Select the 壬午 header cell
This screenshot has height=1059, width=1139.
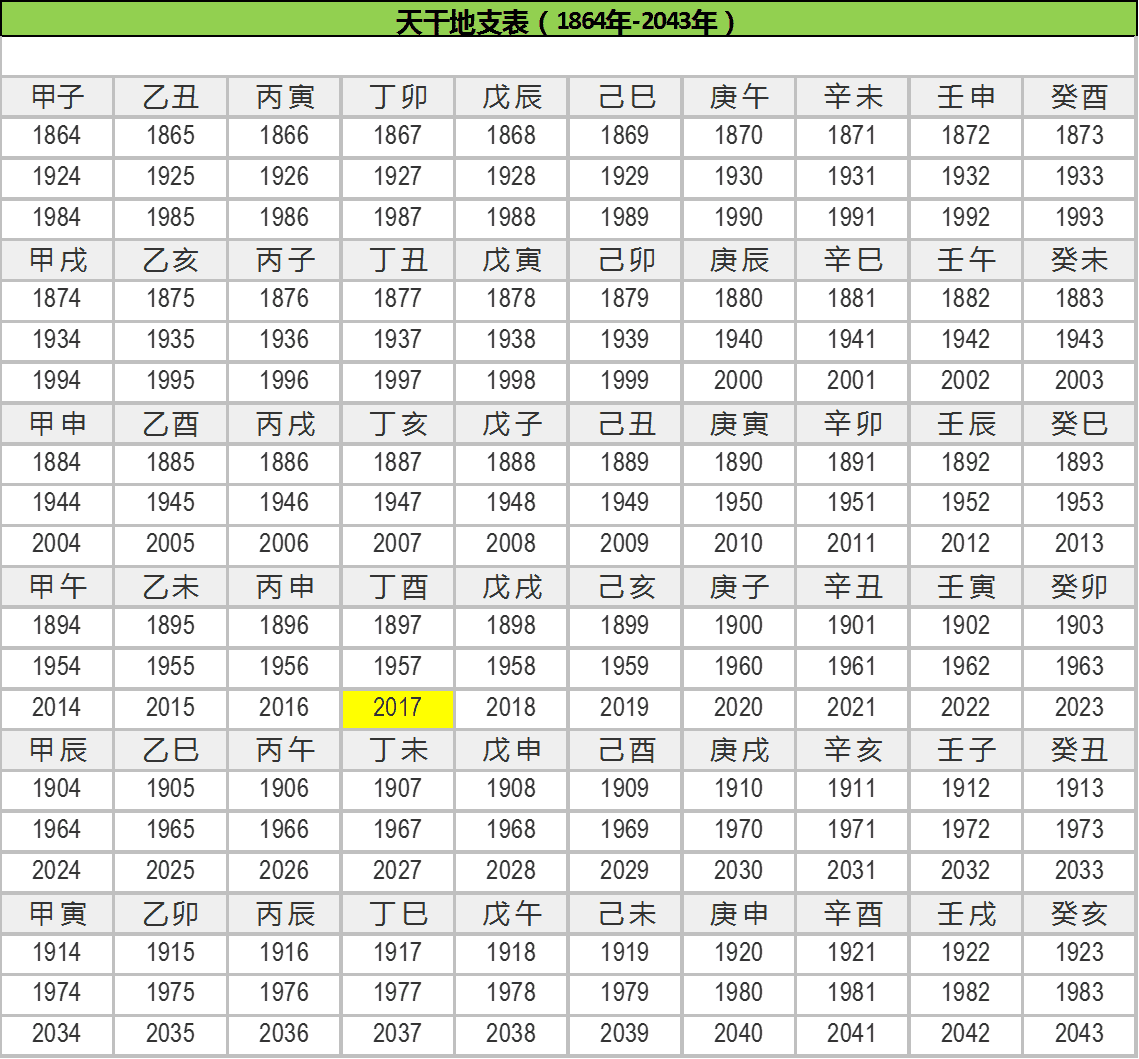tap(965, 260)
